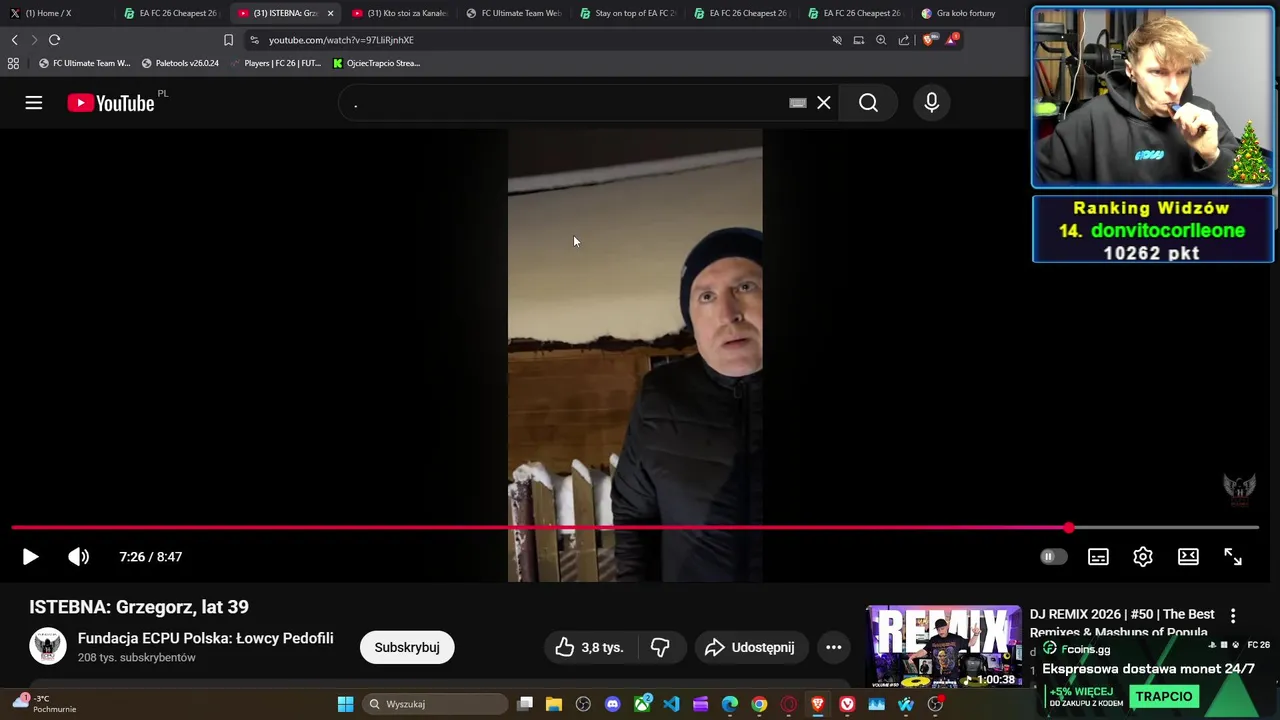The height and width of the screenshot is (720, 1280).
Task: Switch to FC Ultimate Team Web tab
Action: click(513, 13)
